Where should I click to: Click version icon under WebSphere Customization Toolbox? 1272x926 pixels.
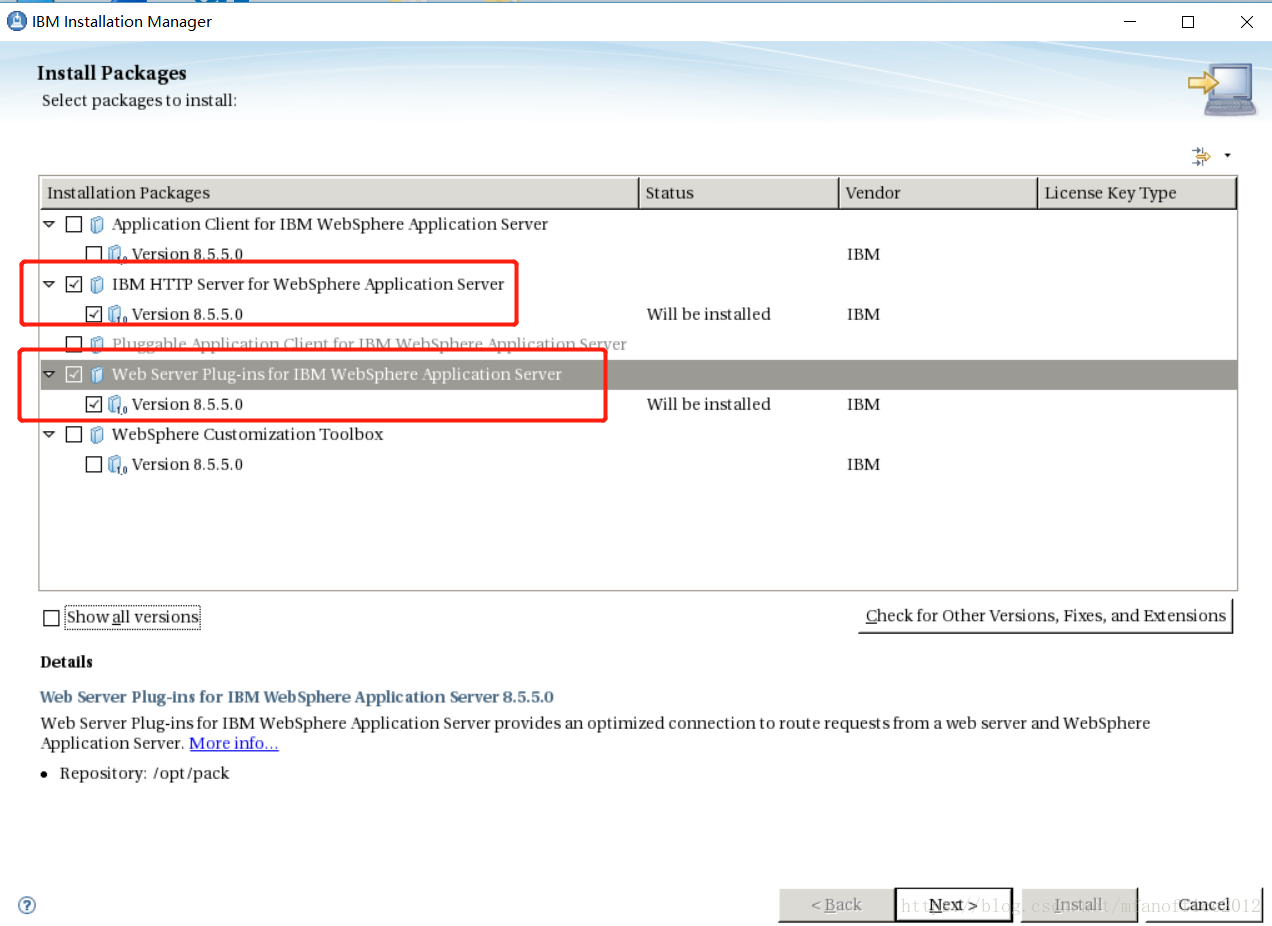click(118, 464)
